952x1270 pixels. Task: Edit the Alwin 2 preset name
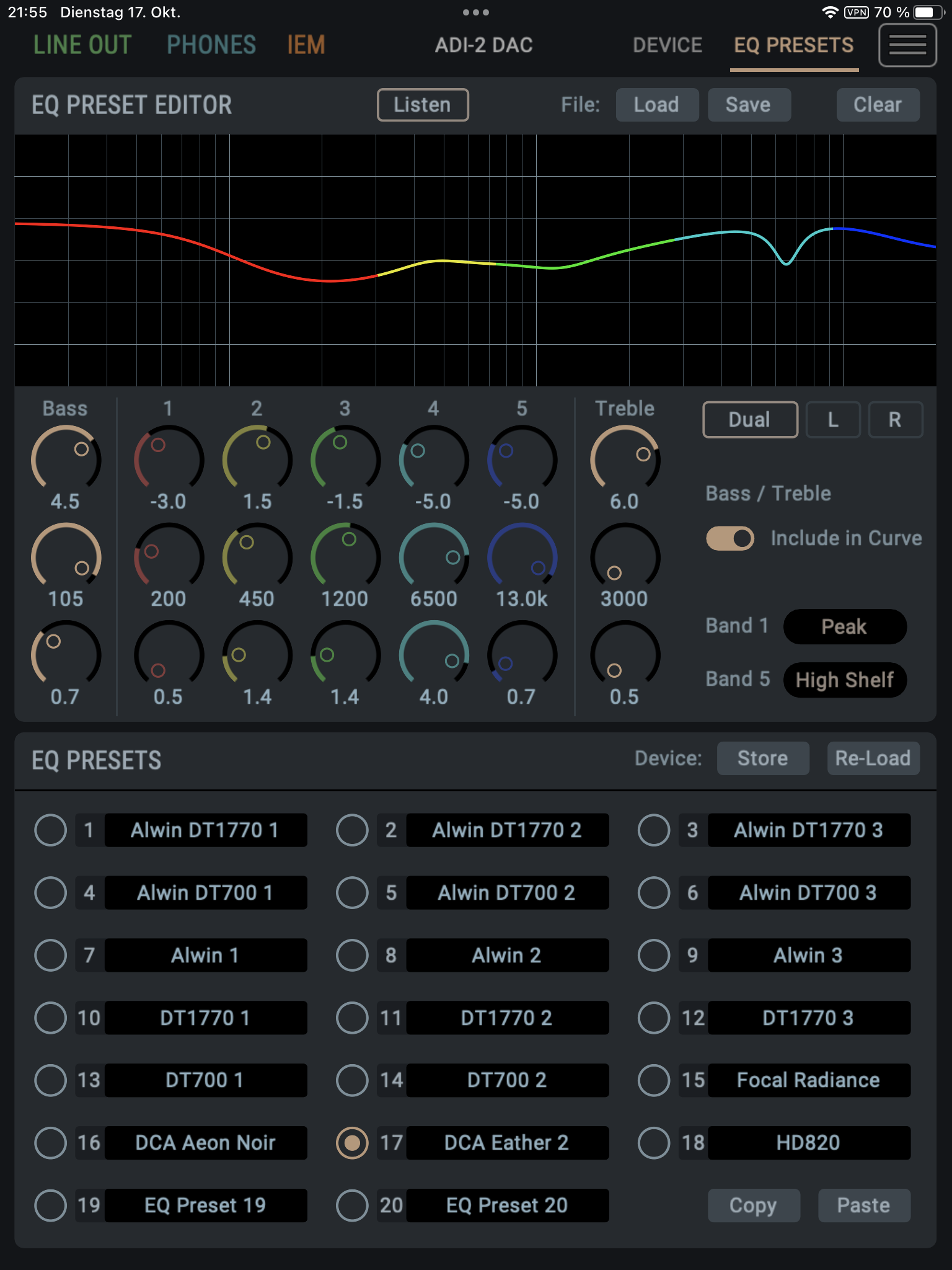[508, 956]
